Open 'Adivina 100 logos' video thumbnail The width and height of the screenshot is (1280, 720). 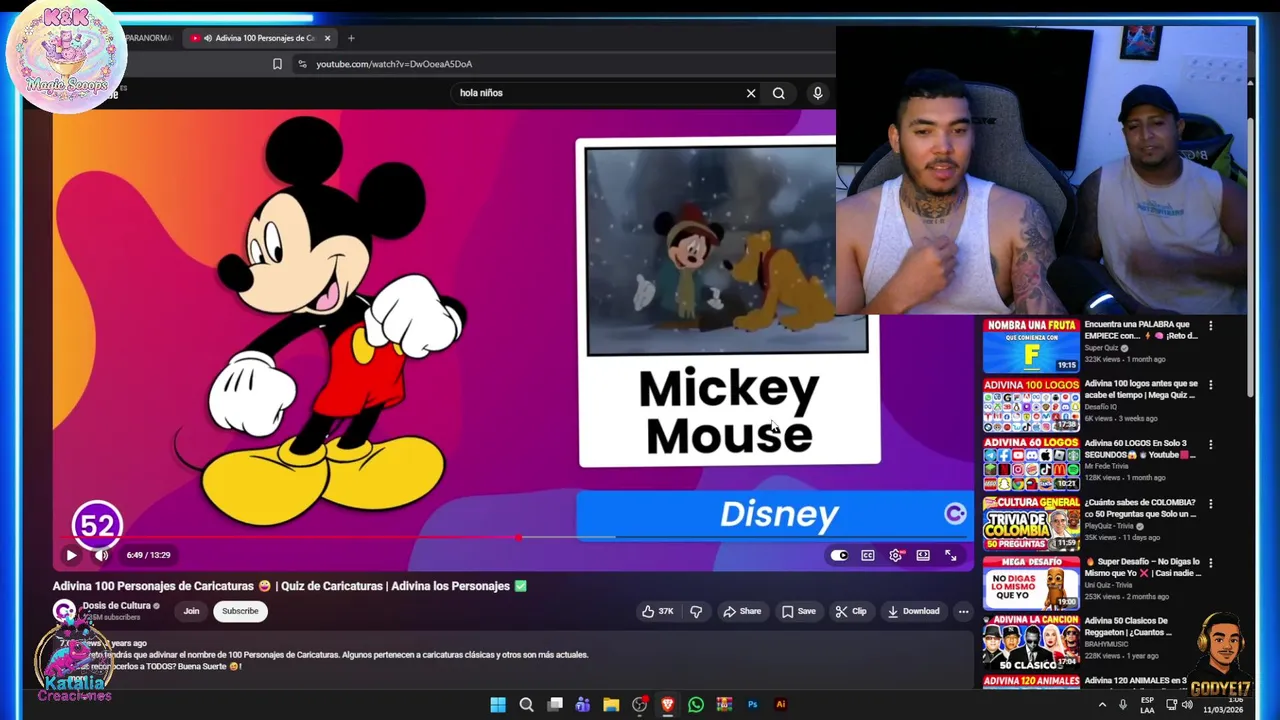1031,405
